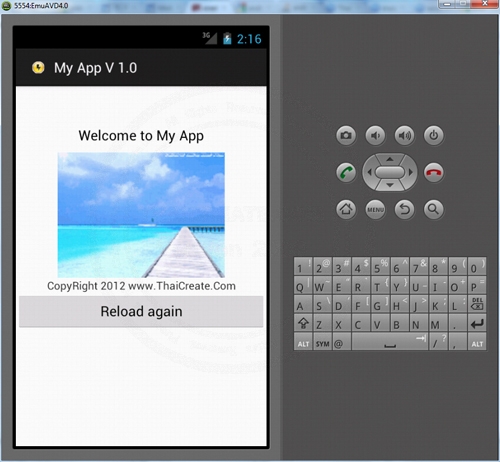Click the SYM key
The height and width of the screenshot is (462, 500).
tap(322, 343)
